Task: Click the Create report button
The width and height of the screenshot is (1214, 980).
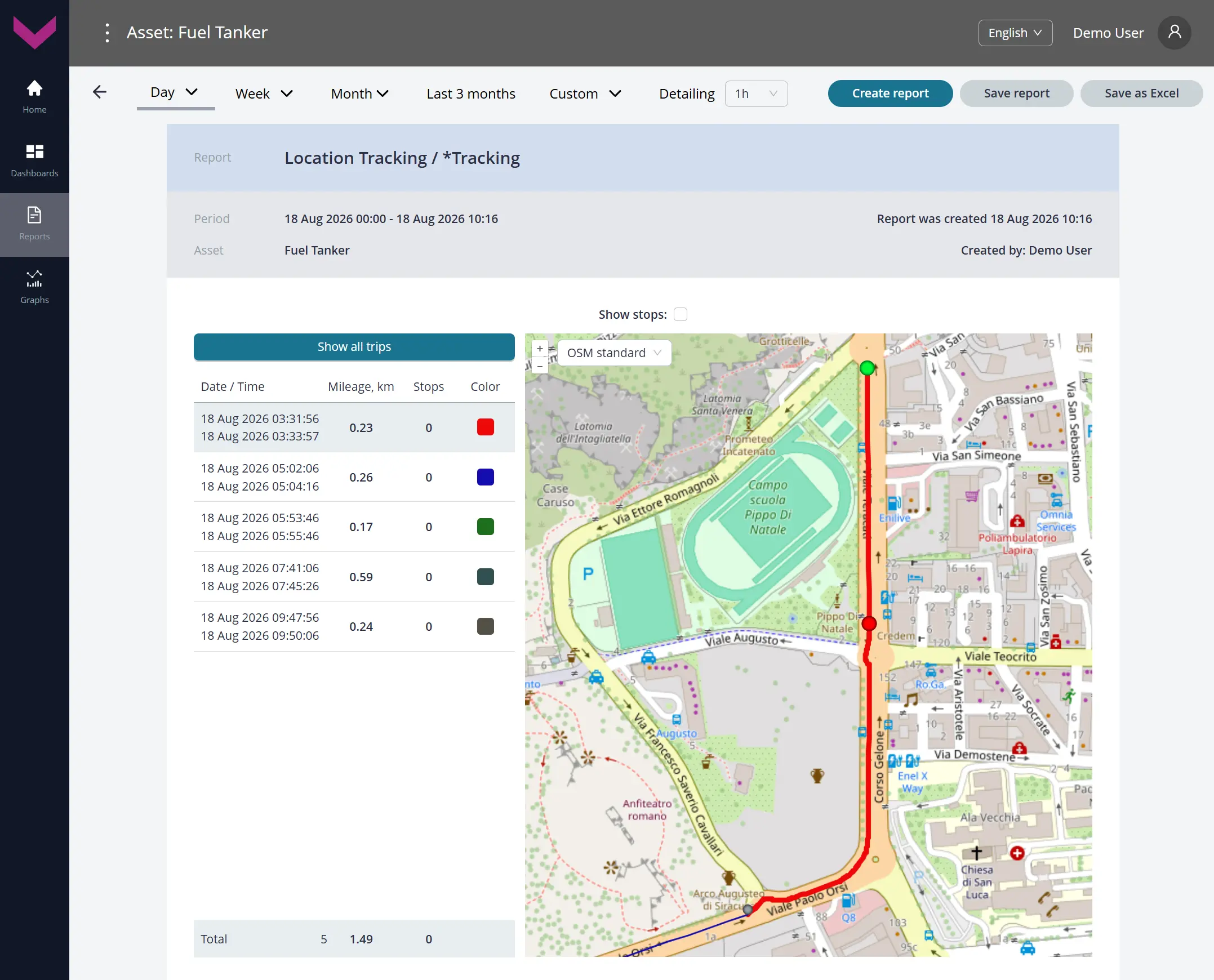Action: pyautogui.click(x=890, y=93)
